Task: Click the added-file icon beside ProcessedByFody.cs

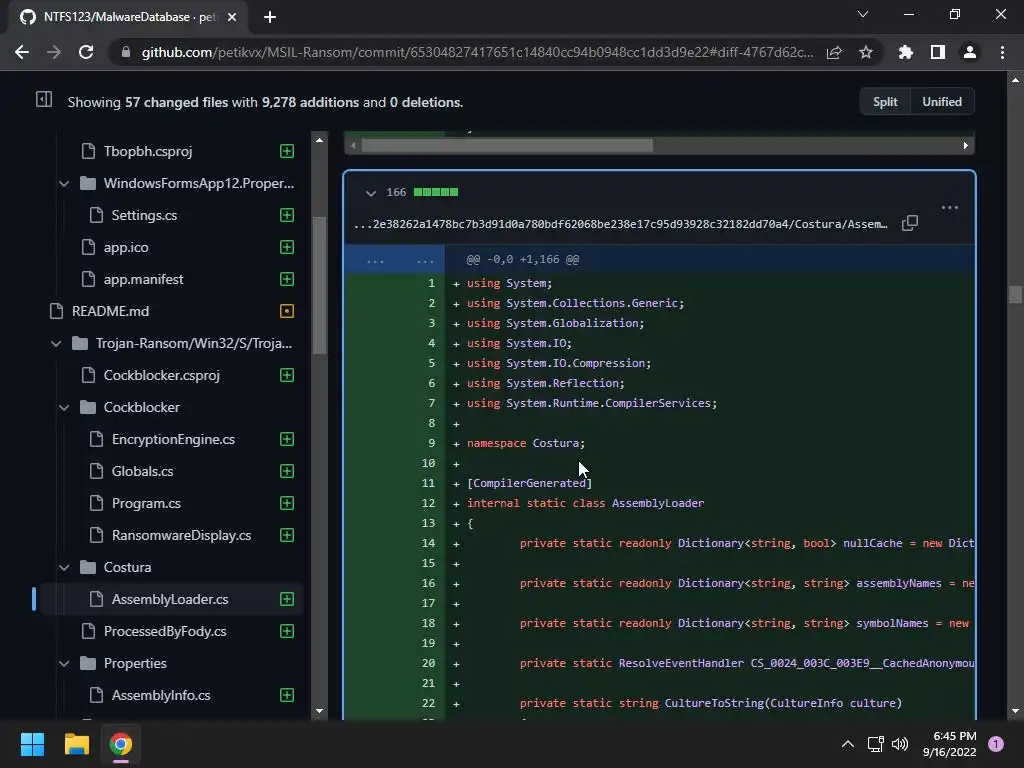Action: point(287,631)
